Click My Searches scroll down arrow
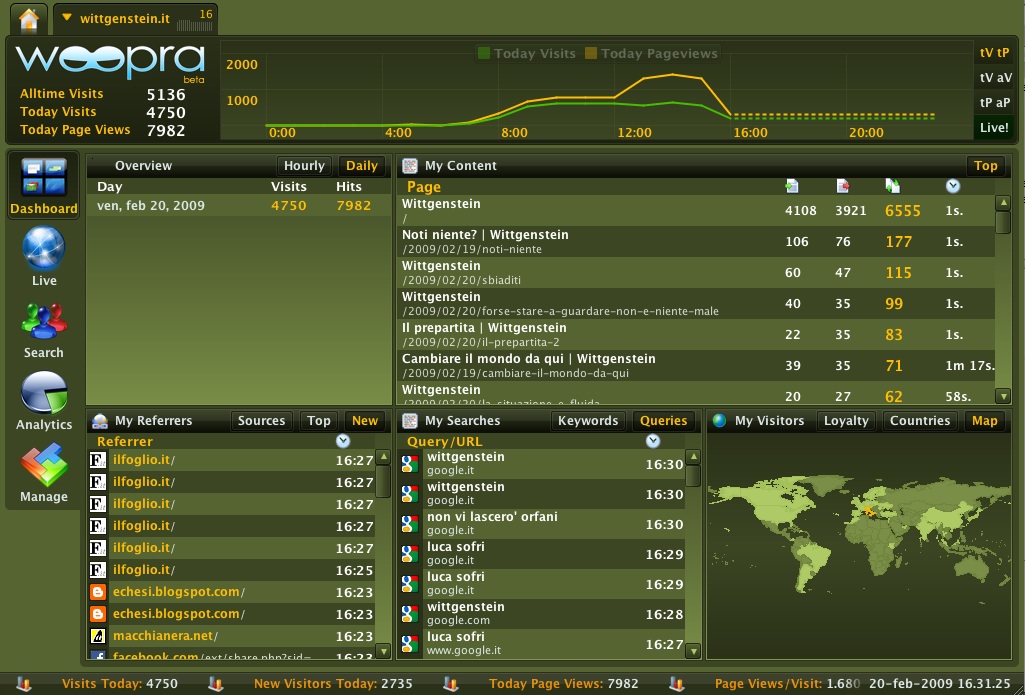Viewport: 1025px width, 695px height. tap(693, 651)
